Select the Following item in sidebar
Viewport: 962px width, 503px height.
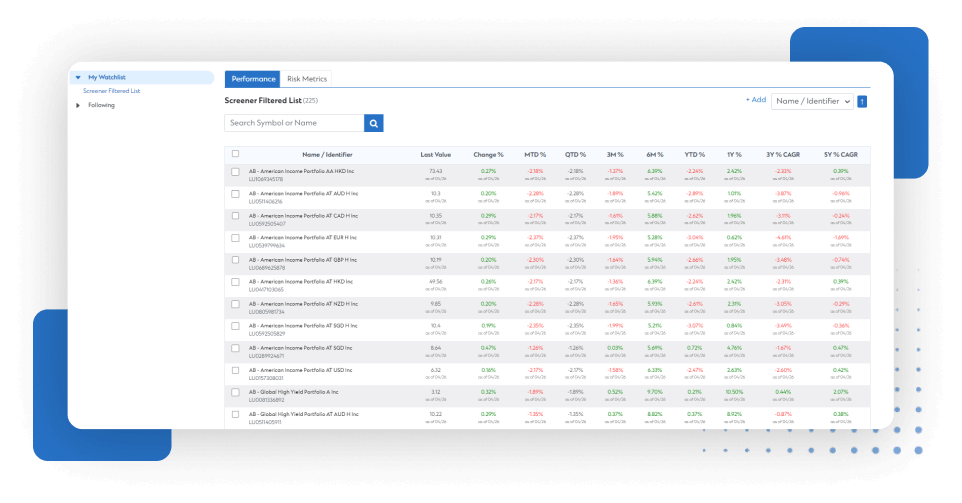(x=101, y=106)
